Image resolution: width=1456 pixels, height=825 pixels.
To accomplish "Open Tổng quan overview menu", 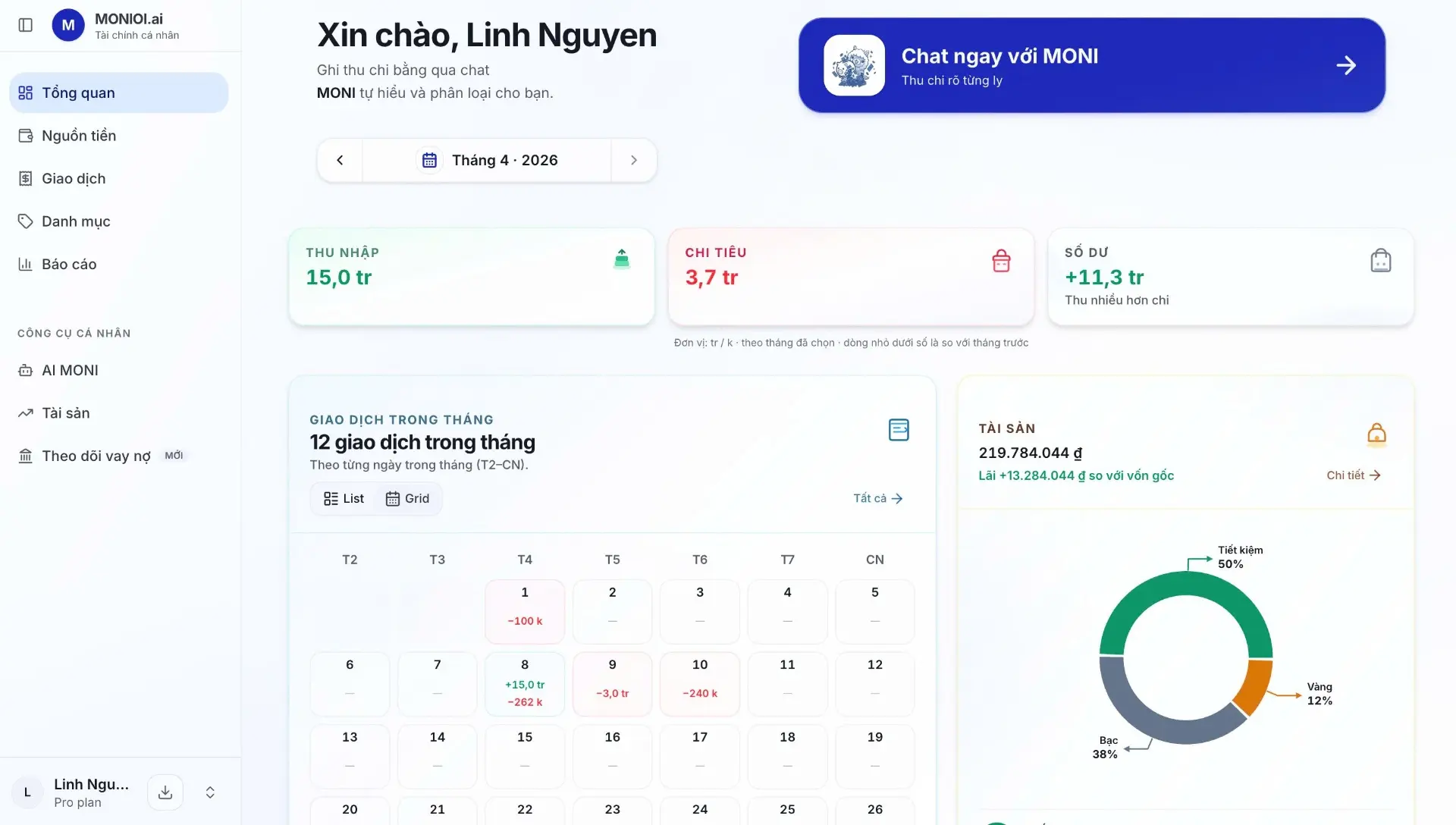I will click(x=119, y=93).
